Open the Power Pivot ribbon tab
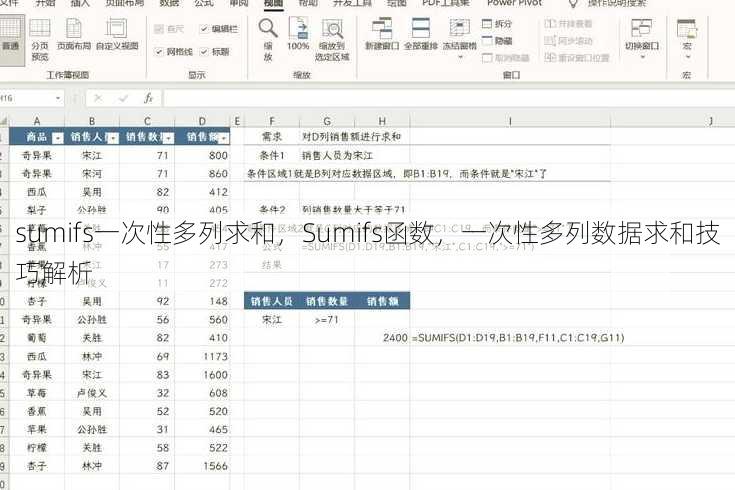The height and width of the screenshot is (490, 735). click(515, 3)
